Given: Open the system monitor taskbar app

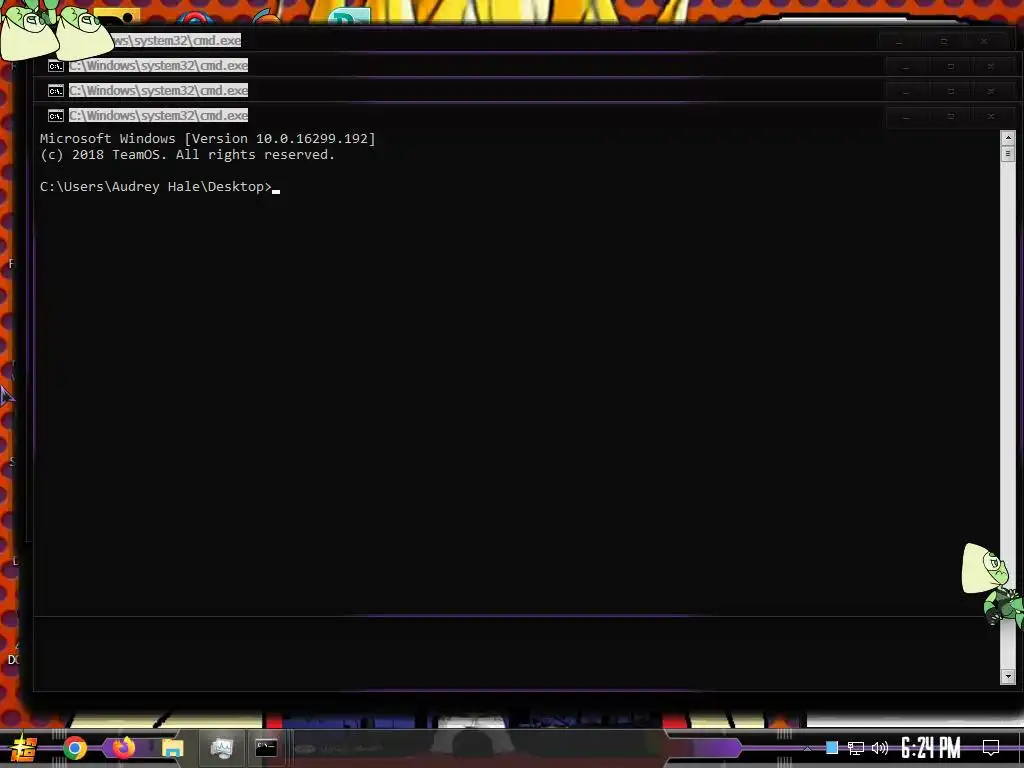Looking at the screenshot, I should tap(221, 748).
